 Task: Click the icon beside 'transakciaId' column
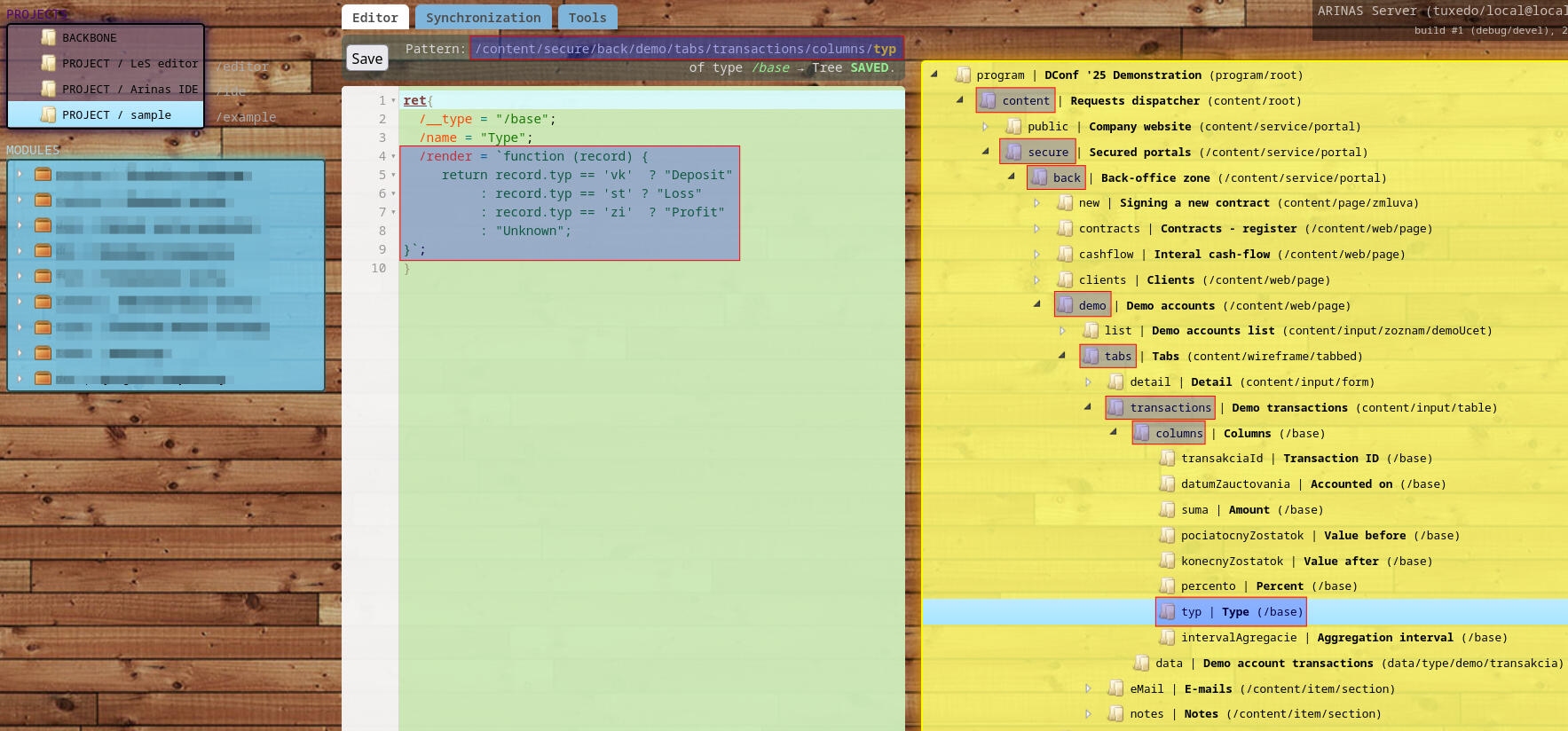1167,458
